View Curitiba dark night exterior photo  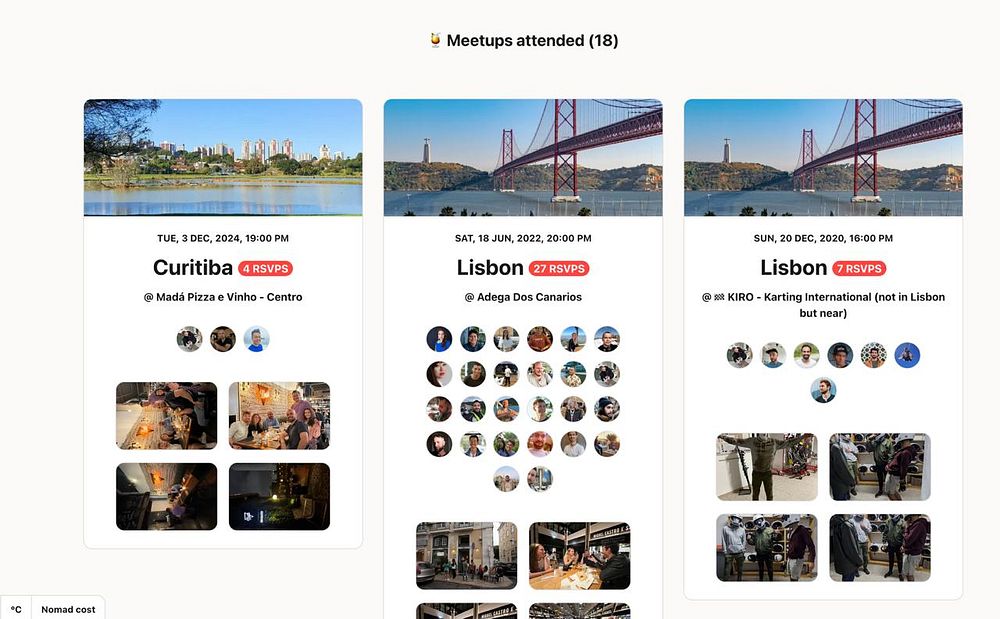tap(279, 497)
